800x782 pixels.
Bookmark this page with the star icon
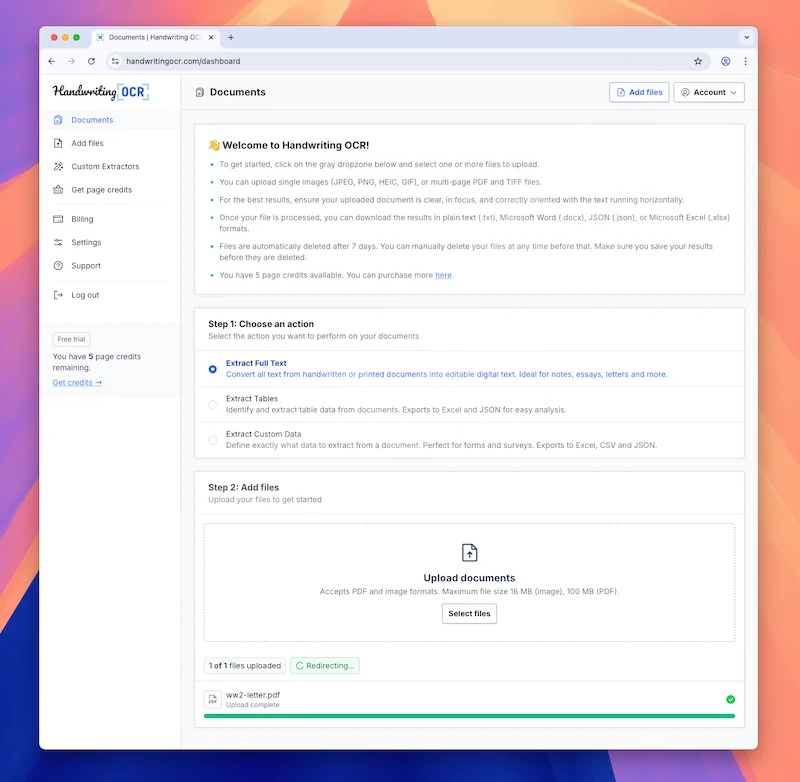click(x=698, y=61)
